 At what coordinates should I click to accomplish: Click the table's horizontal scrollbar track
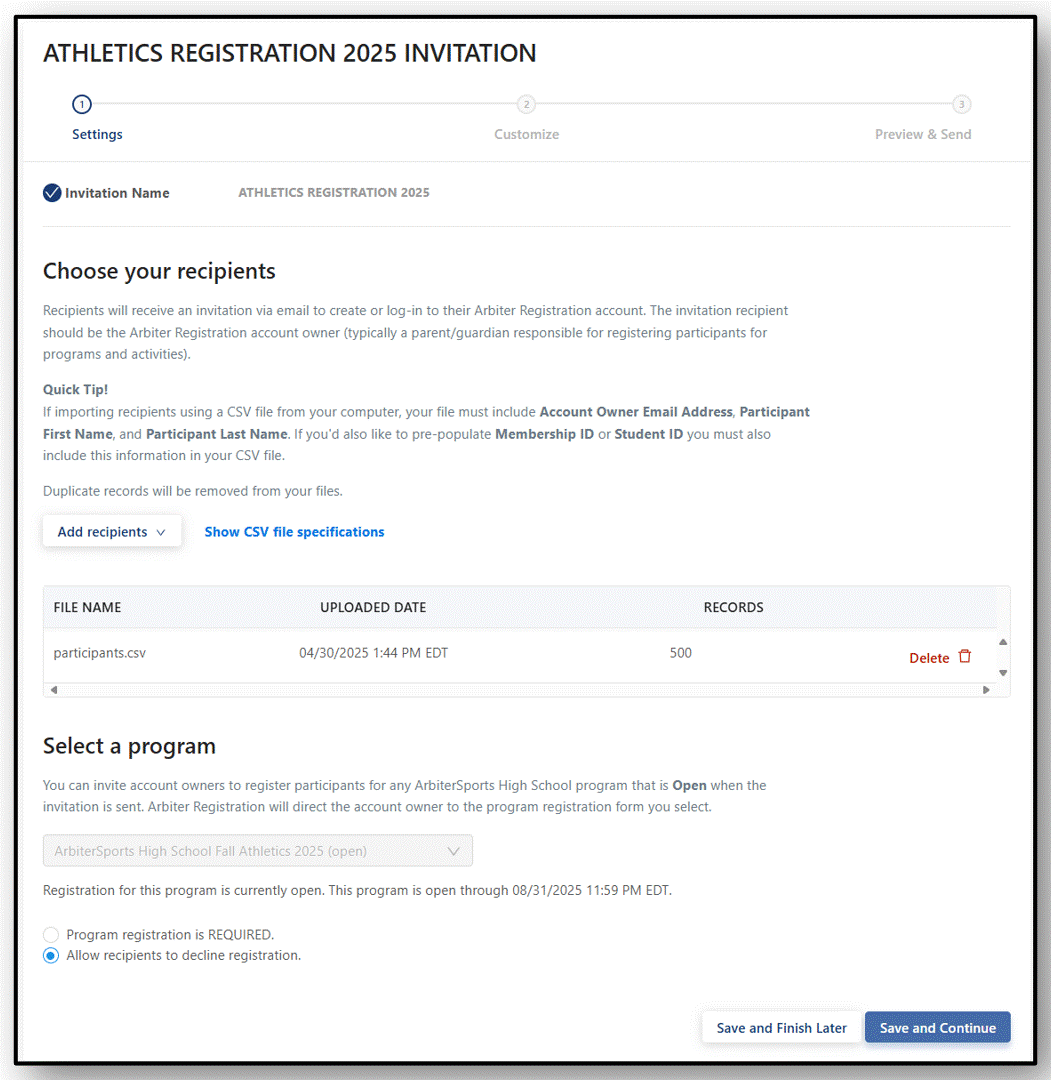pos(520,689)
